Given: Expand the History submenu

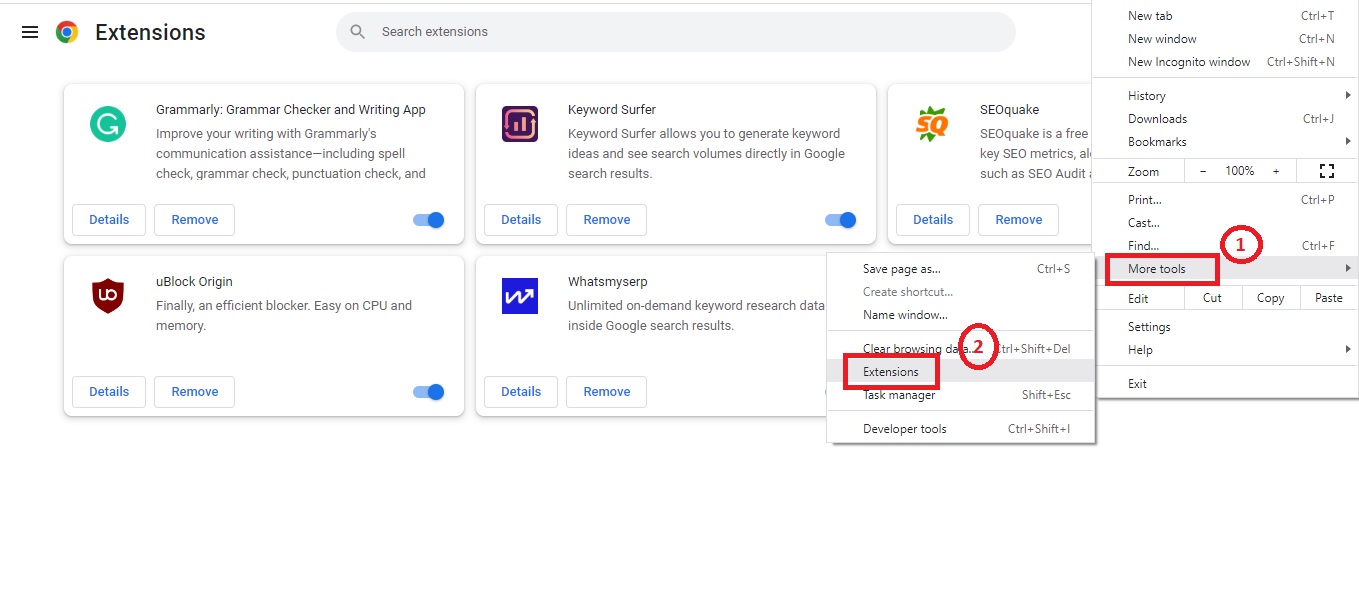Looking at the screenshot, I should tap(1228, 96).
